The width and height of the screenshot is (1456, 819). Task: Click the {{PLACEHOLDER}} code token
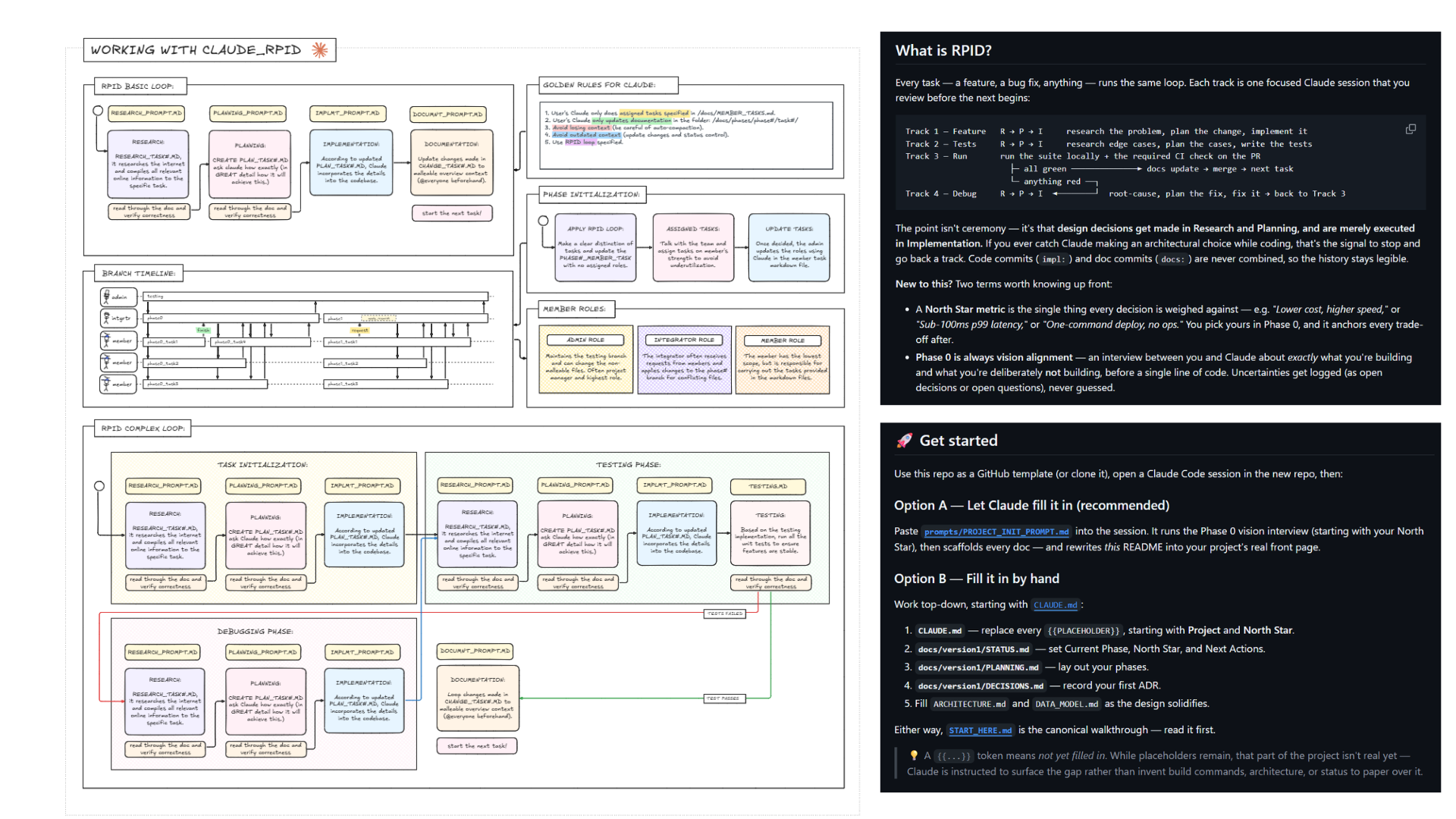click(x=1083, y=631)
